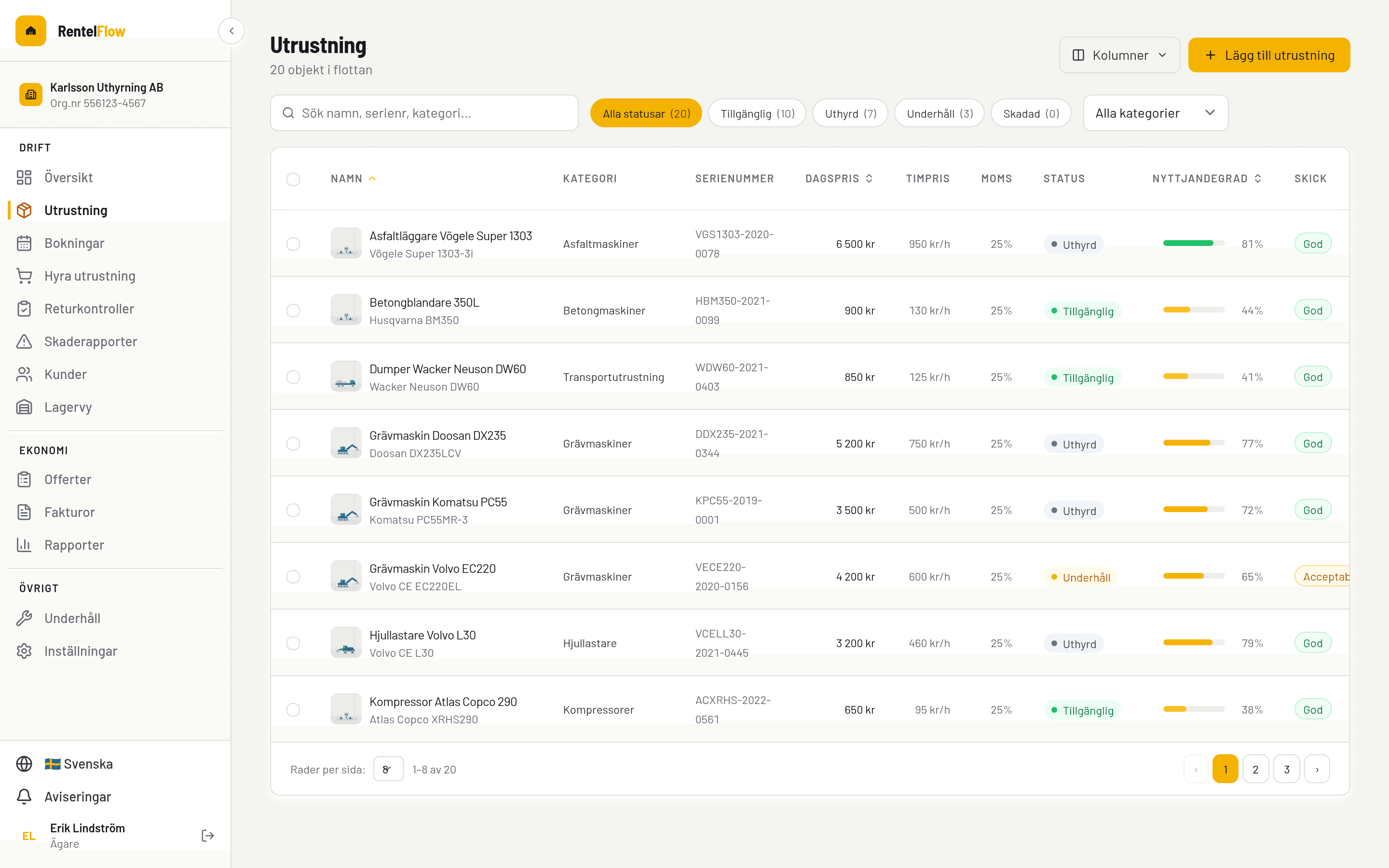Sort by Dagspris column arrows
The width and height of the screenshot is (1389, 868).
[x=869, y=178]
